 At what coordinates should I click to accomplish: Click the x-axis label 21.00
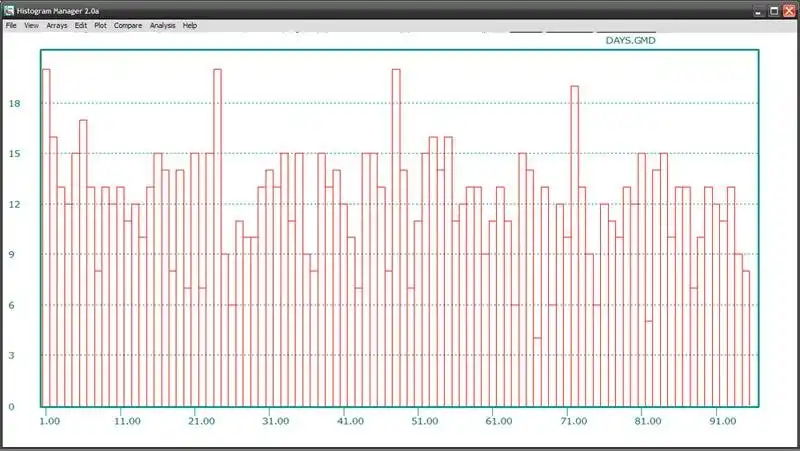202,421
